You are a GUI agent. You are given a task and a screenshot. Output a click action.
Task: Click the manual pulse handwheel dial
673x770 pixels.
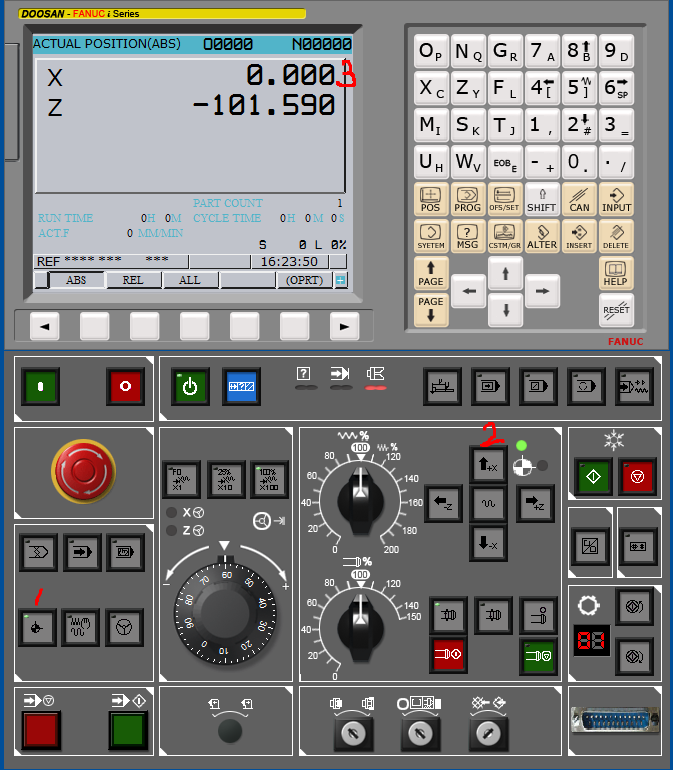coord(225,612)
